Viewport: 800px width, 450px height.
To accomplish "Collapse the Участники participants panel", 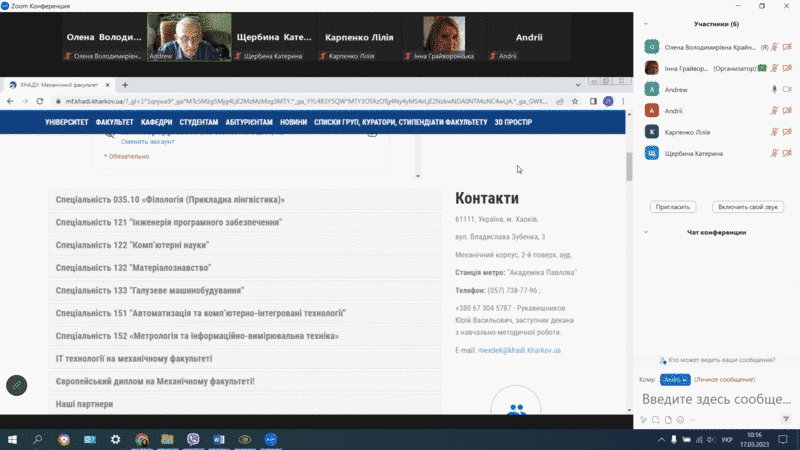I will [x=647, y=24].
